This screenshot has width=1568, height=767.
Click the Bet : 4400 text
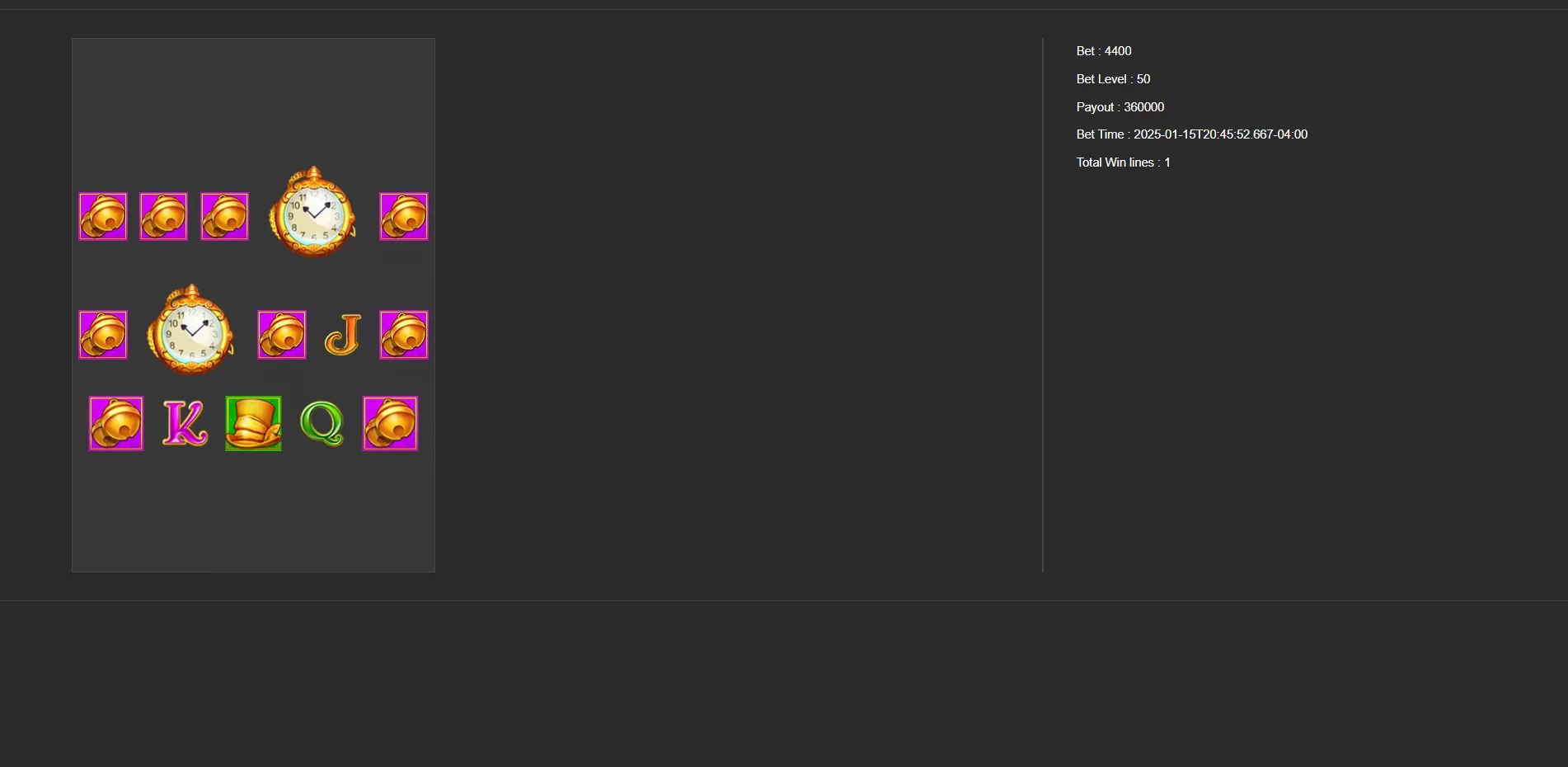point(1104,51)
